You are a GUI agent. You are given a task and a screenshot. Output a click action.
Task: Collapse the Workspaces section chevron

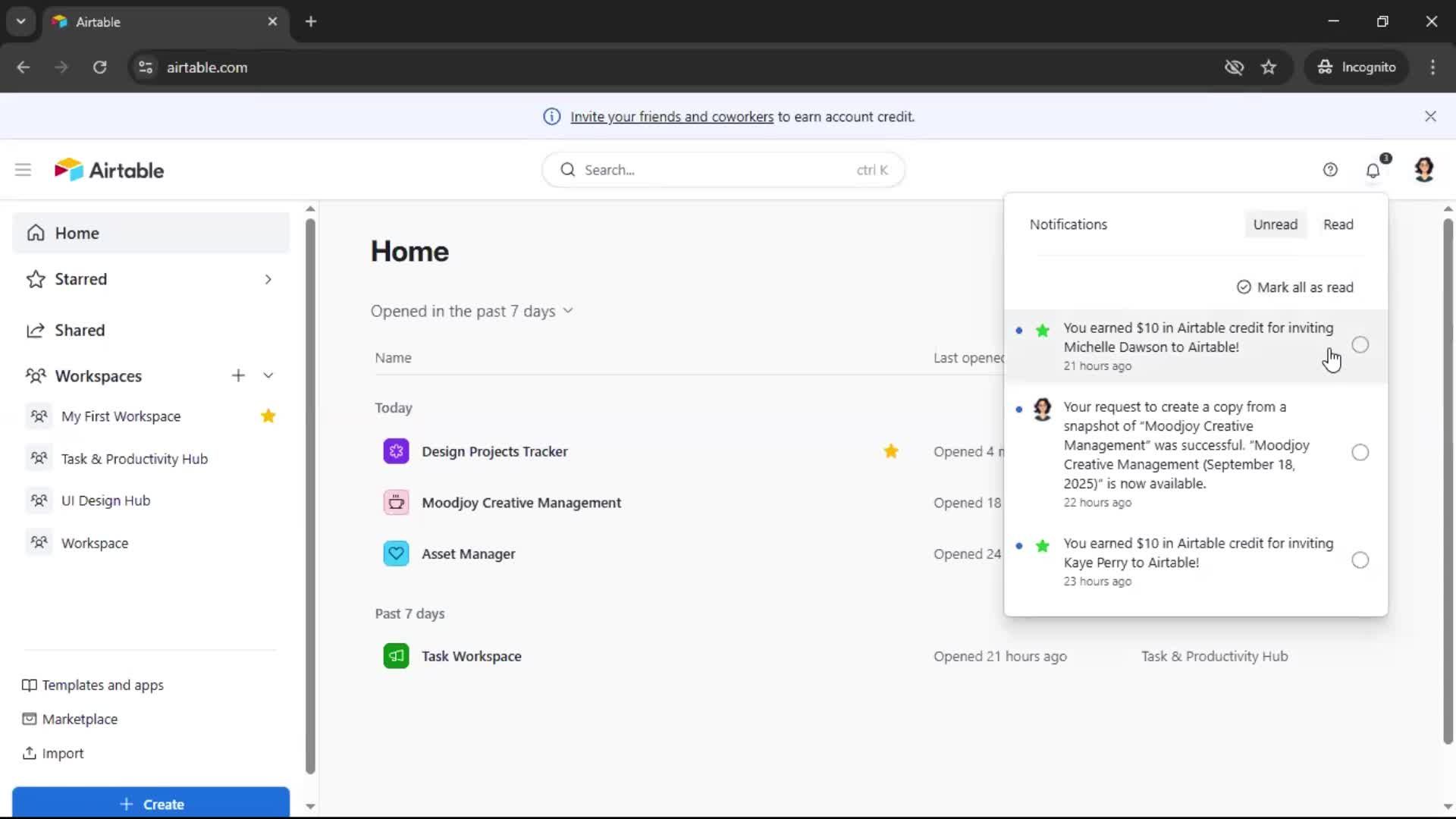(268, 375)
